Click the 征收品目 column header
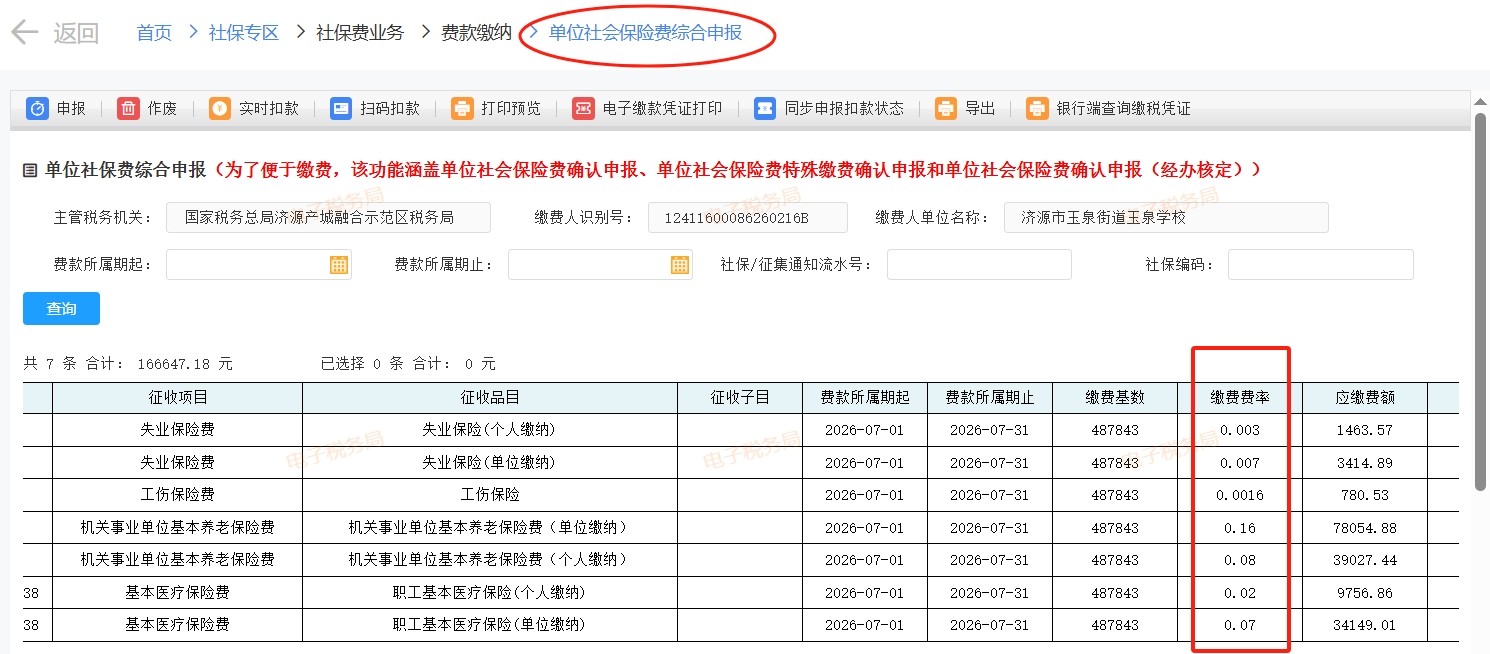 click(490, 398)
